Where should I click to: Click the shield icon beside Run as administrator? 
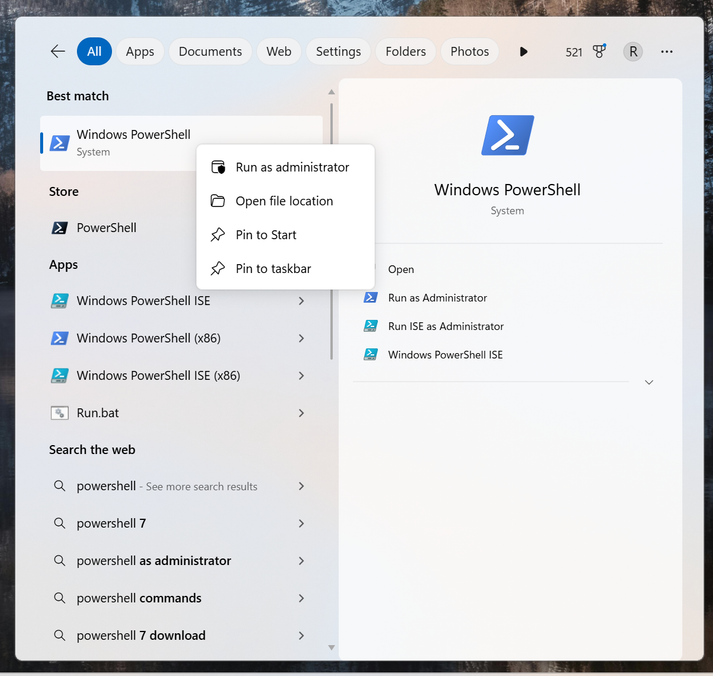click(x=218, y=167)
